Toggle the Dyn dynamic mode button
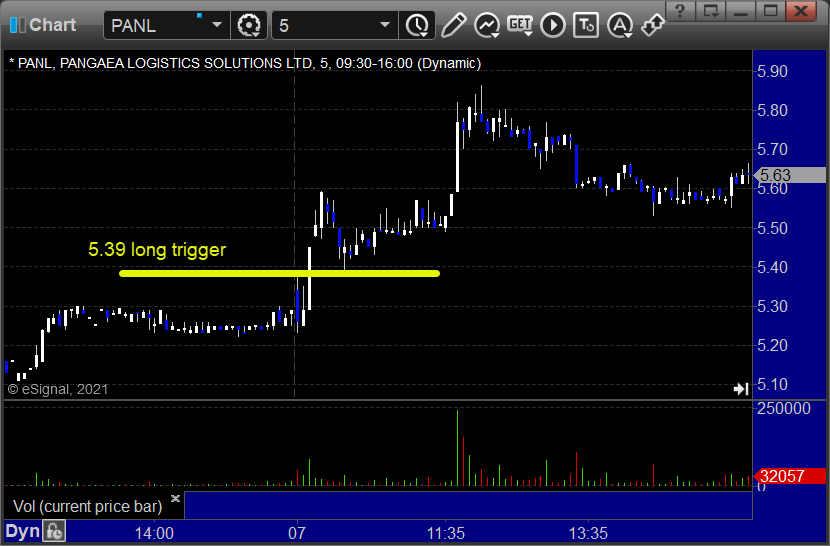 point(22,531)
